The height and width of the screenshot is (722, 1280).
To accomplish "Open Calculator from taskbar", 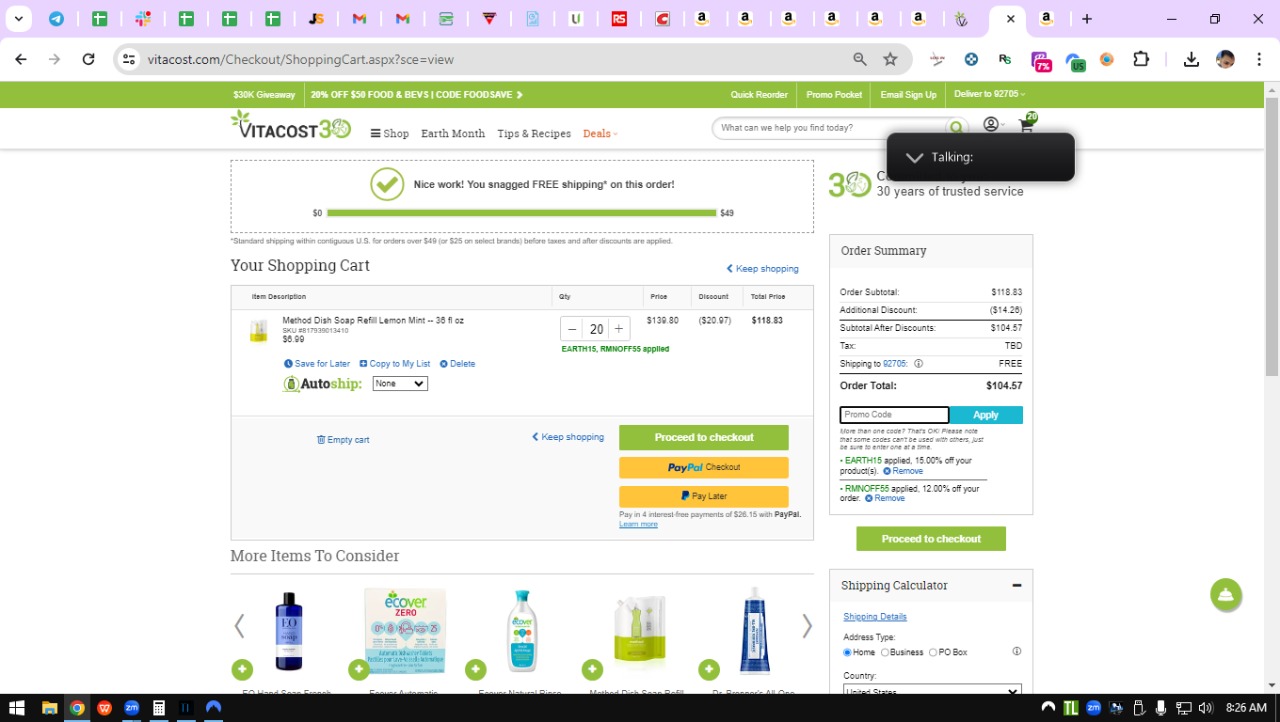I will pos(158,708).
